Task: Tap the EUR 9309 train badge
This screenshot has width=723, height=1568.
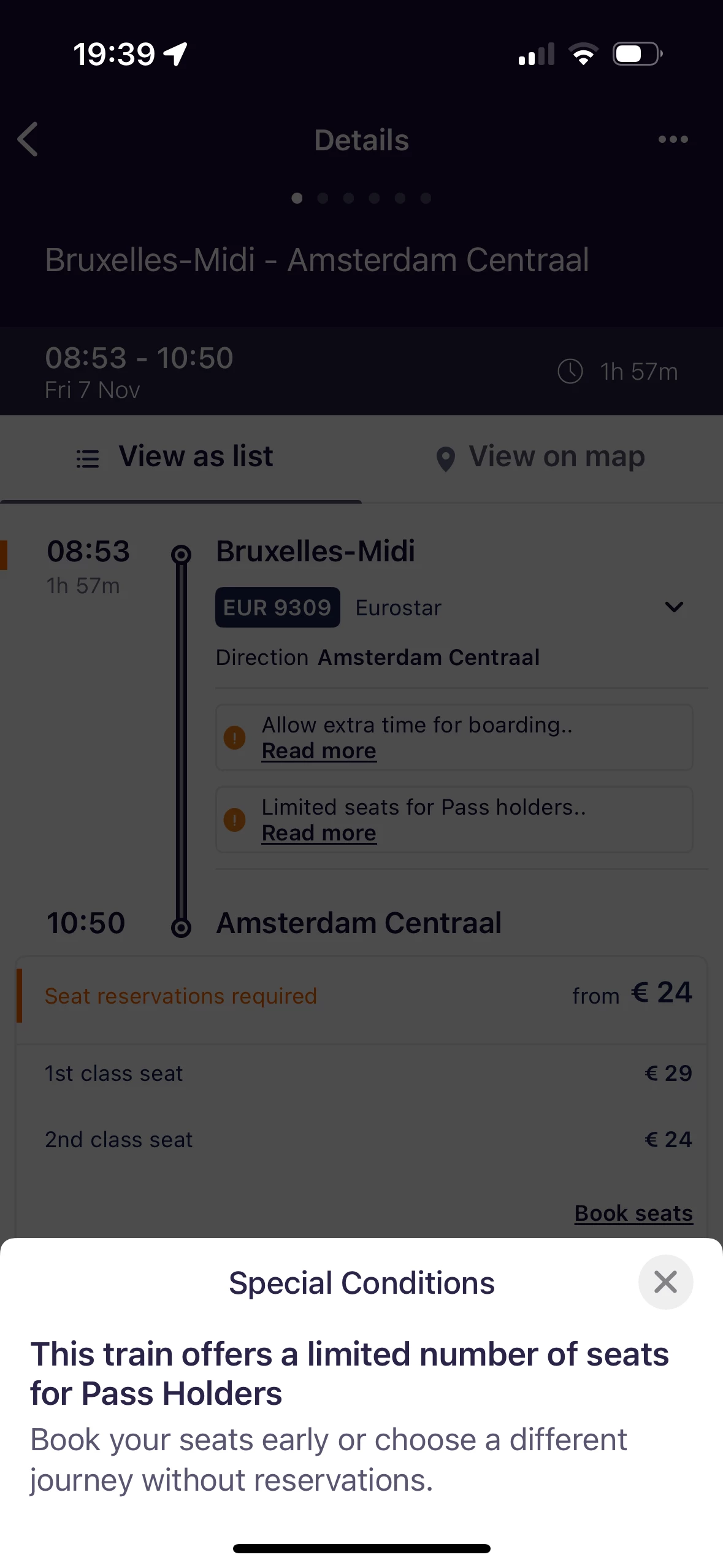Action: [277, 607]
